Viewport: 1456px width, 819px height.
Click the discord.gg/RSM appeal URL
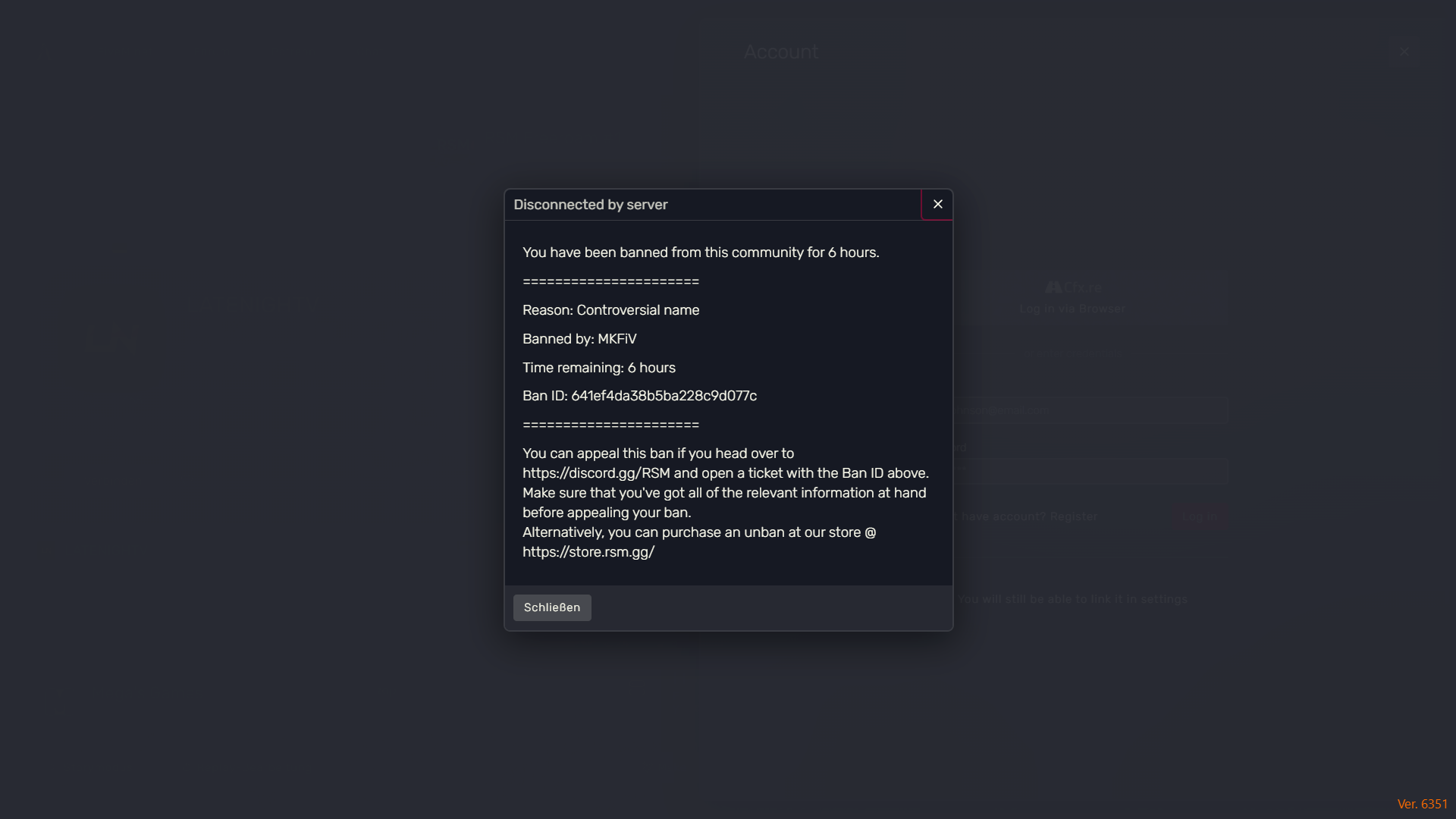pos(596,473)
